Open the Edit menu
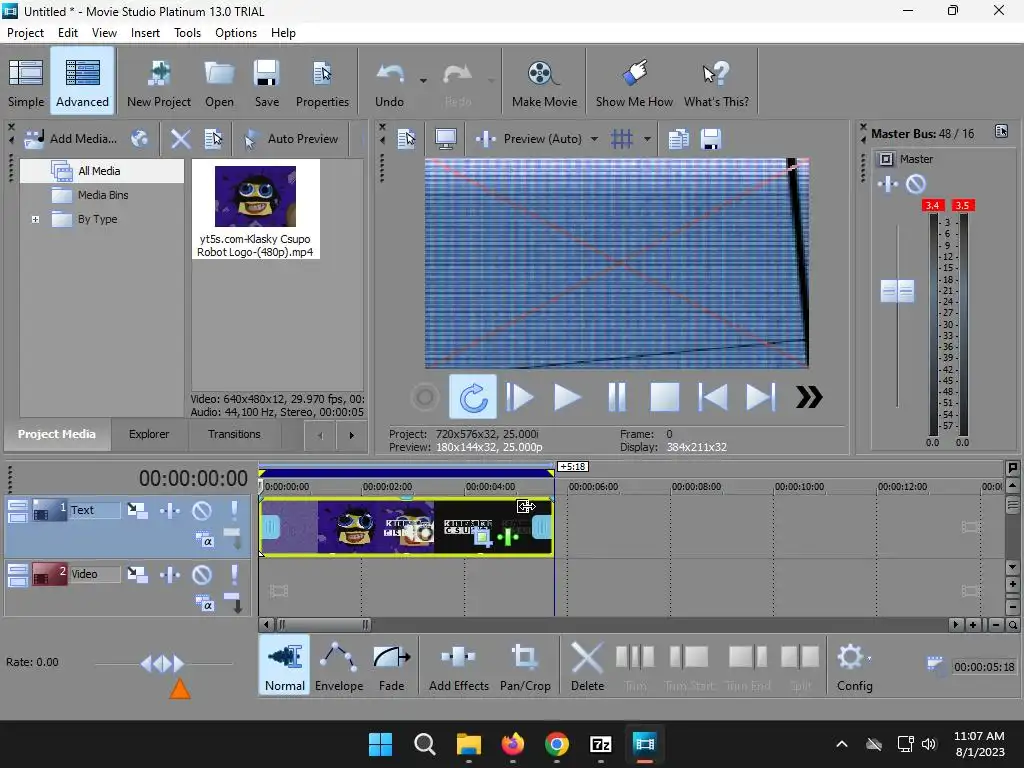This screenshot has height=768, width=1024. [x=67, y=33]
